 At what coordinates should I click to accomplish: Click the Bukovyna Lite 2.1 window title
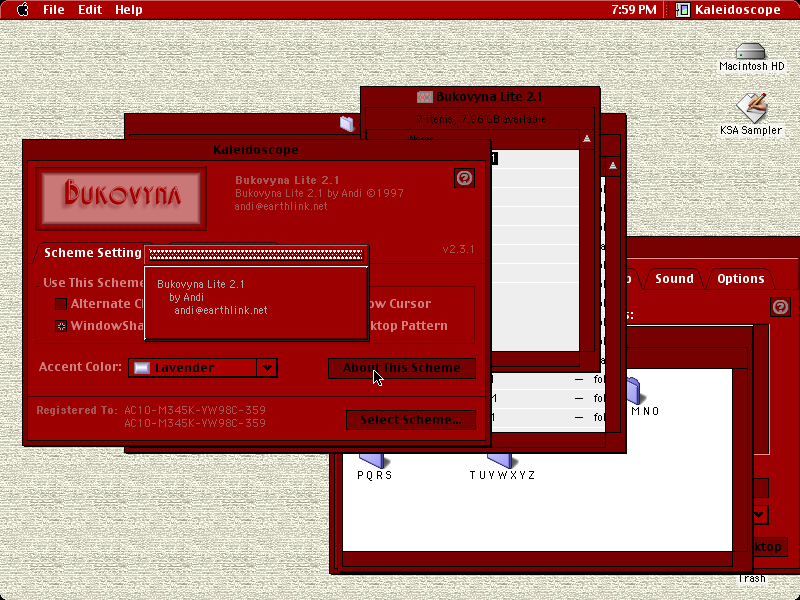[x=489, y=96]
